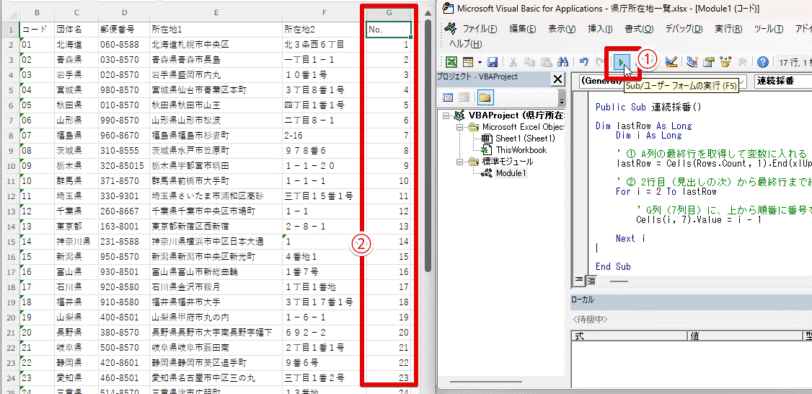Viewport: 812px width, 394px height.
Task: Switch to Procedure View at code bottom-left
Action: [579, 280]
